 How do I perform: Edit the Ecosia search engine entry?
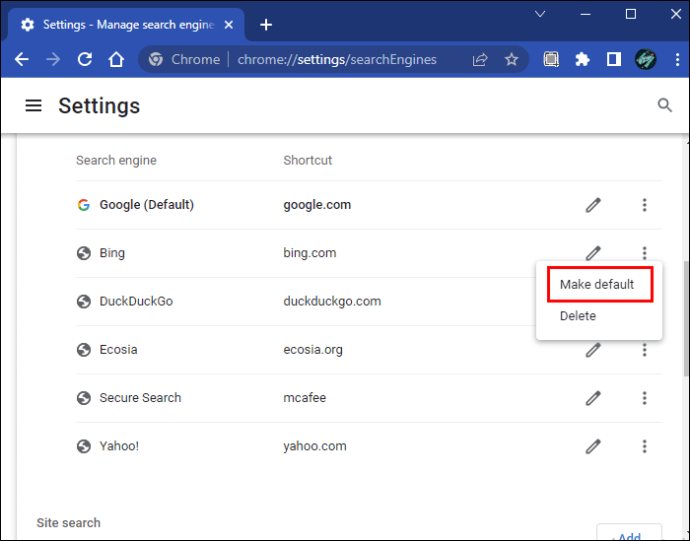click(x=593, y=350)
